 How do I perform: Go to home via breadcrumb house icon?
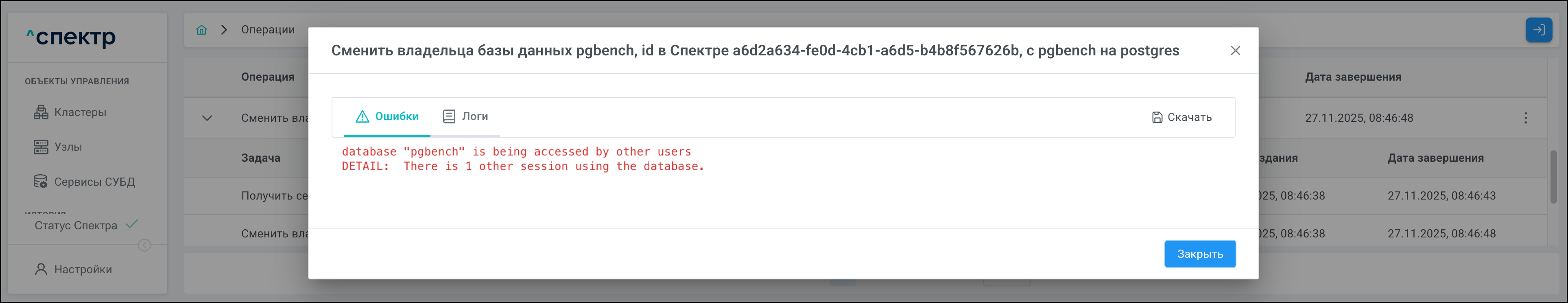[201, 30]
